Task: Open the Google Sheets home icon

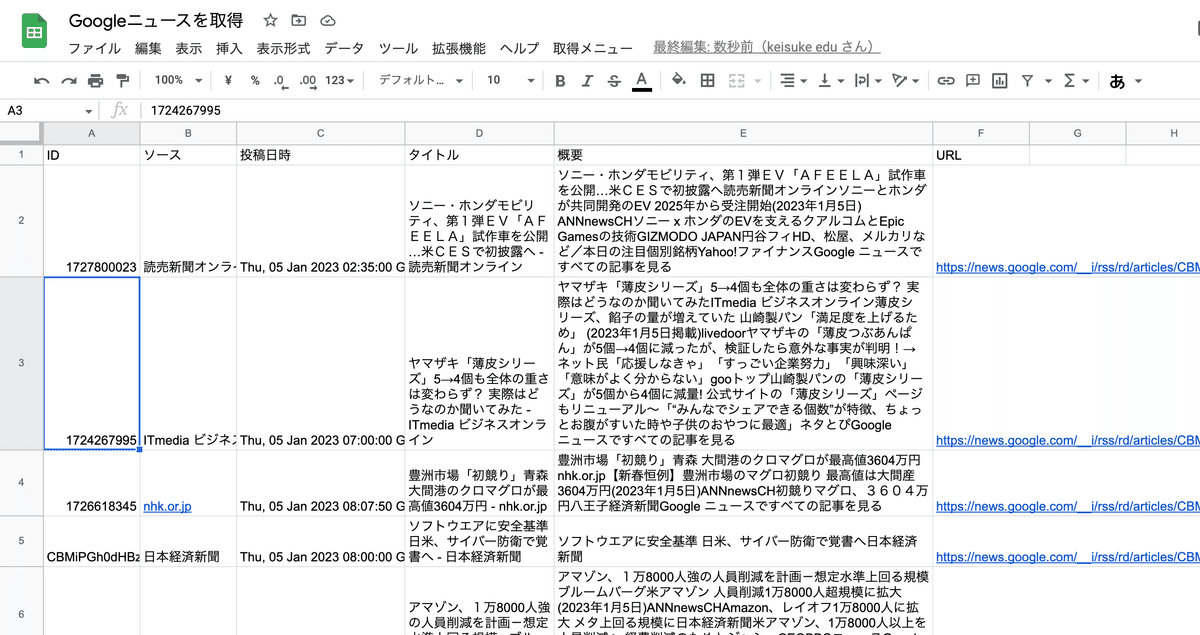Action: [x=34, y=33]
